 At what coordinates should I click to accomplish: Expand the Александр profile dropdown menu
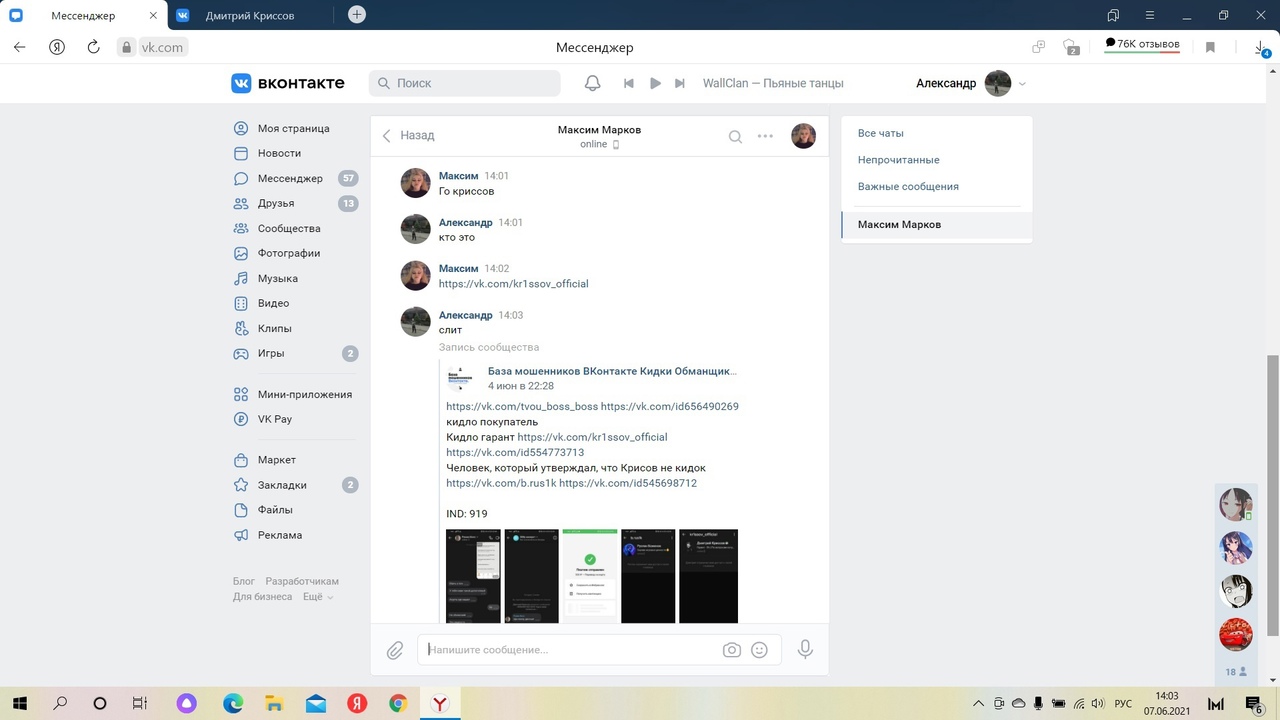coord(1022,84)
